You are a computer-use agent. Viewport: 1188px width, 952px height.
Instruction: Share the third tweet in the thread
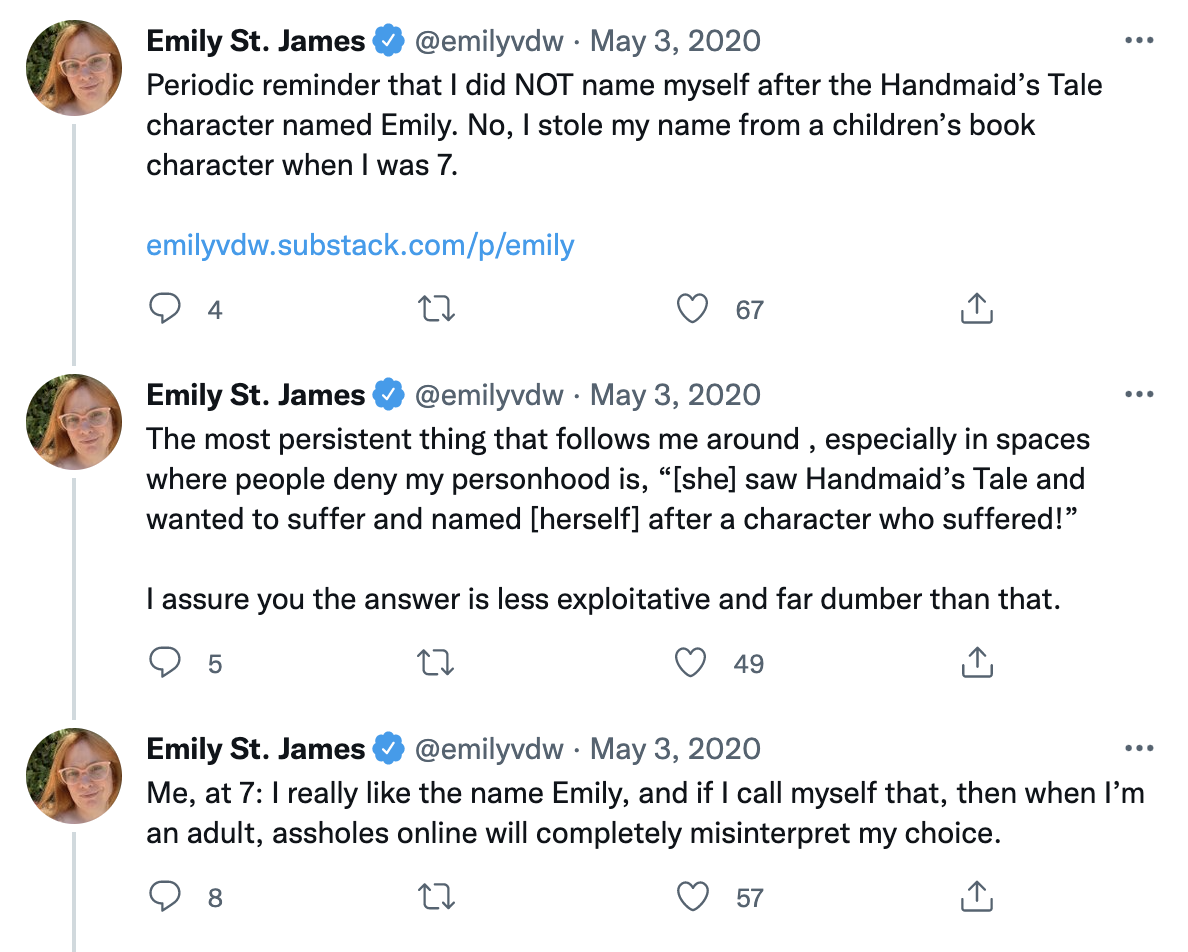[x=976, y=897]
